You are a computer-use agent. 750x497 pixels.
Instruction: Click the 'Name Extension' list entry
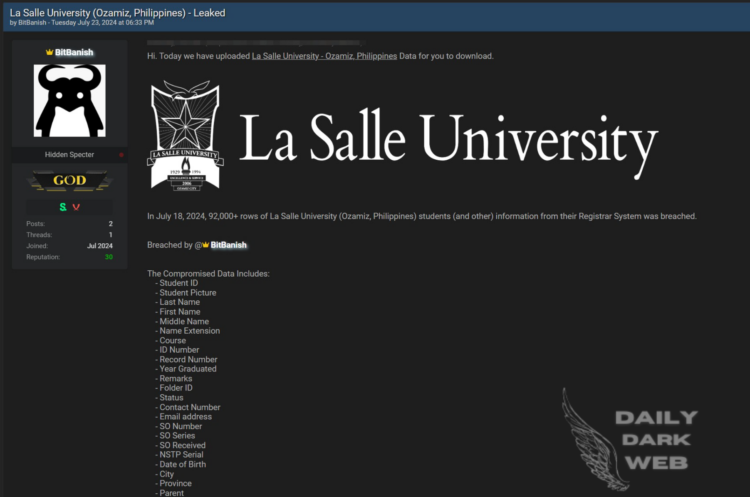click(188, 331)
